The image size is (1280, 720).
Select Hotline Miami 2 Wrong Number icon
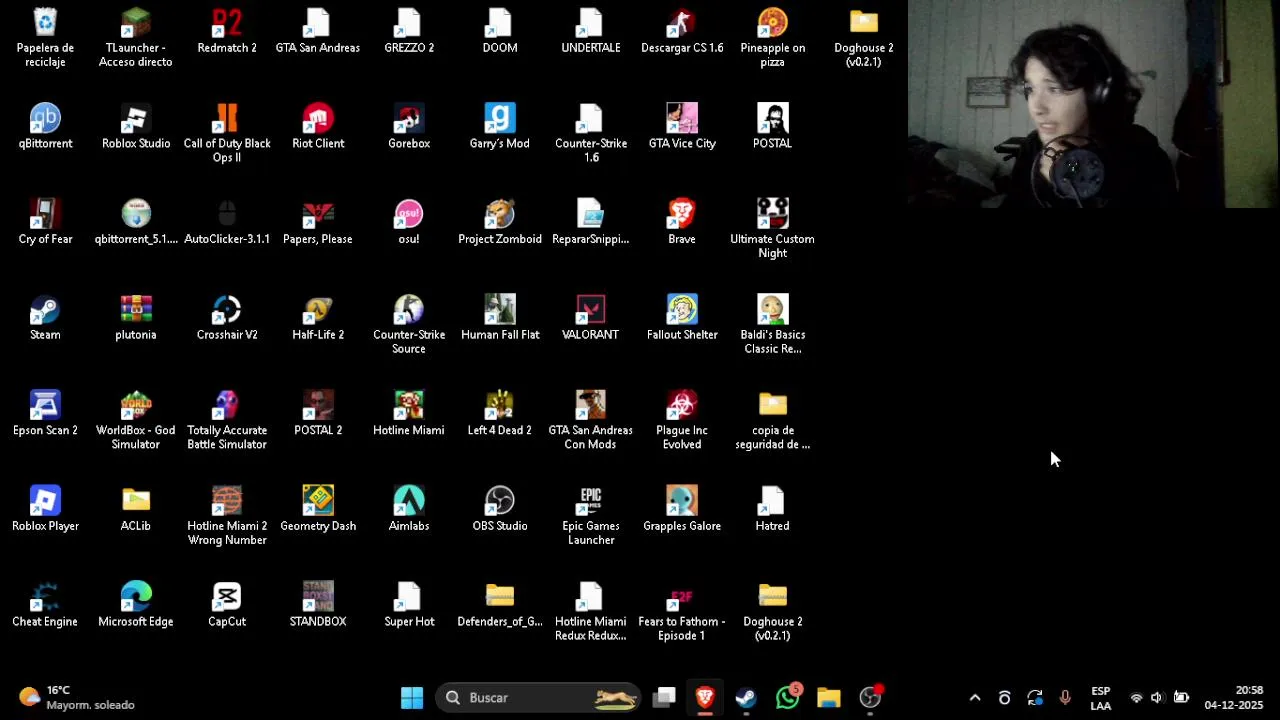click(x=227, y=516)
